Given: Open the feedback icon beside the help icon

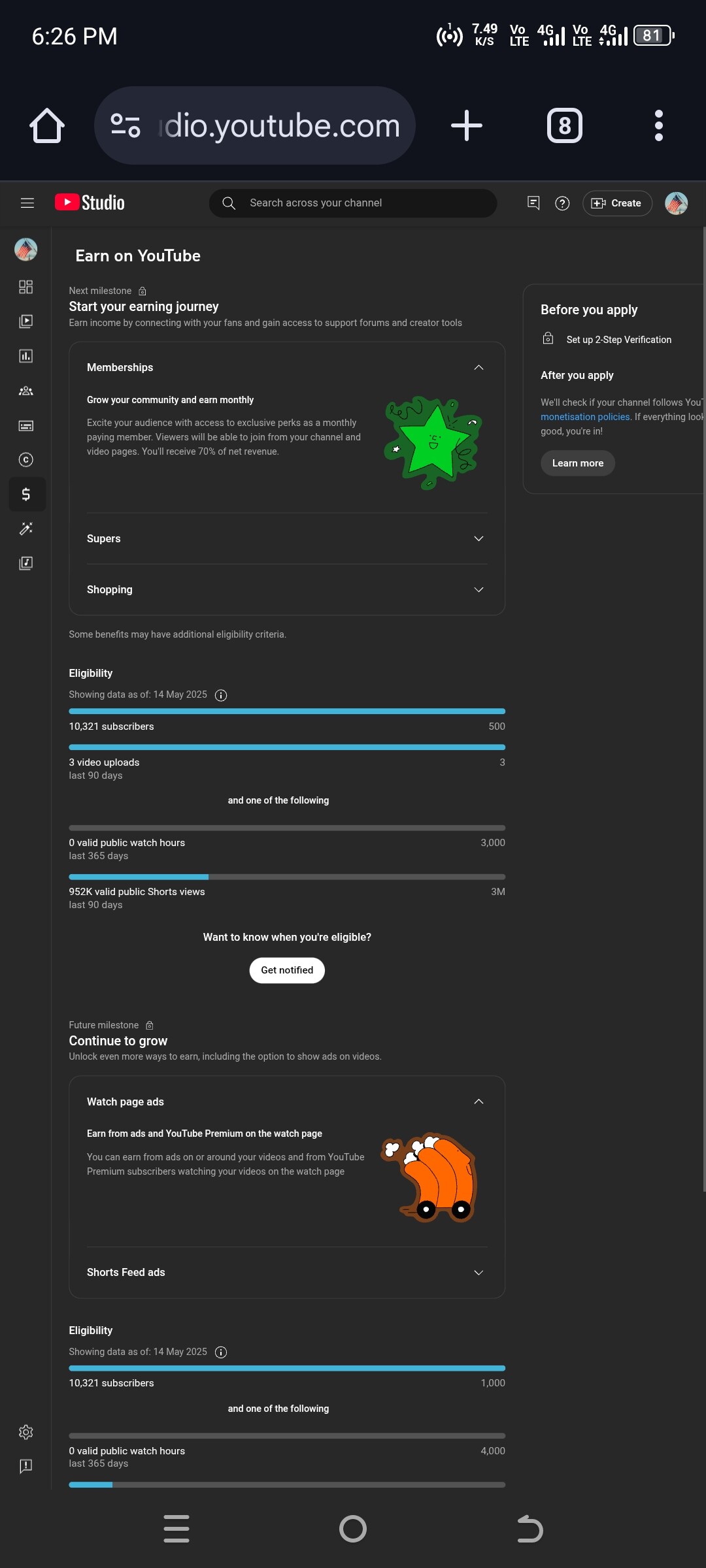Looking at the screenshot, I should pyautogui.click(x=533, y=203).
